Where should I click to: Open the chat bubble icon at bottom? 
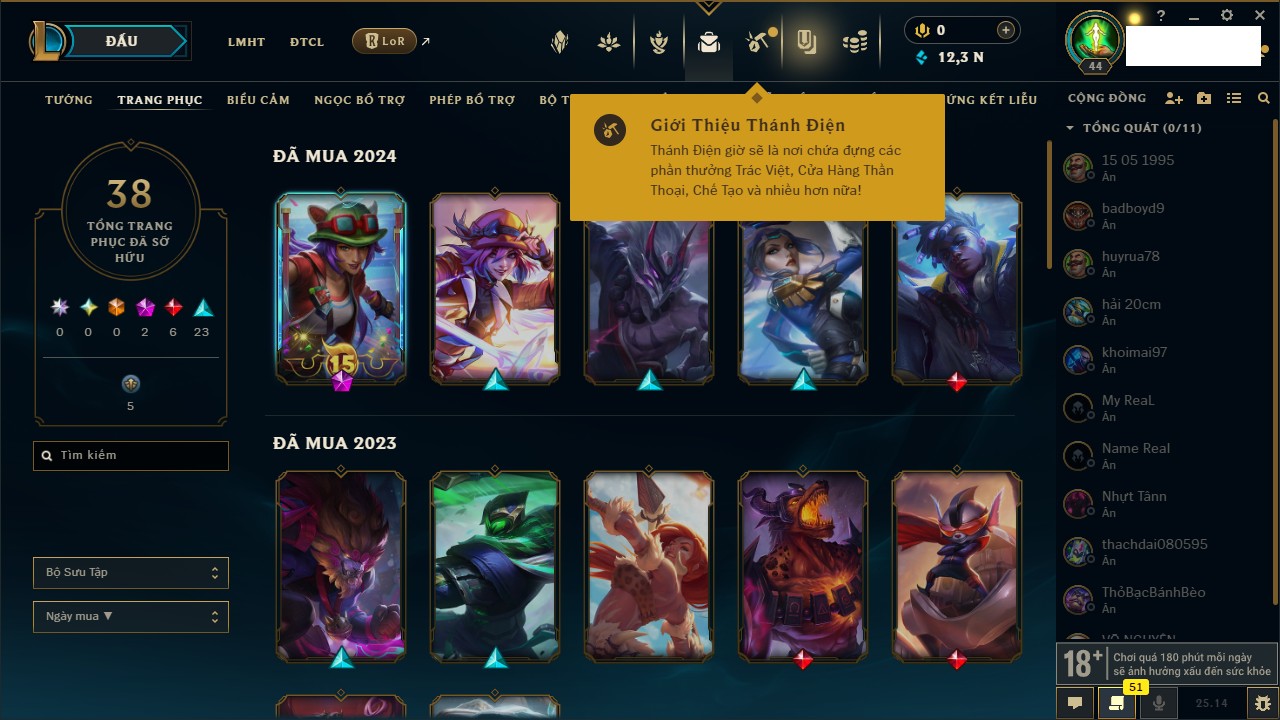pyautogui.click(x=1075, y=703)
